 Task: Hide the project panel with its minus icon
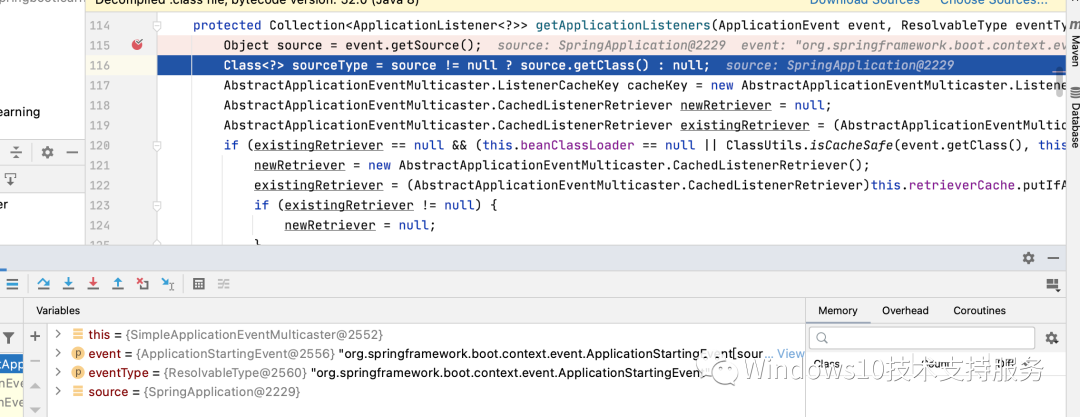click(72, 152)
